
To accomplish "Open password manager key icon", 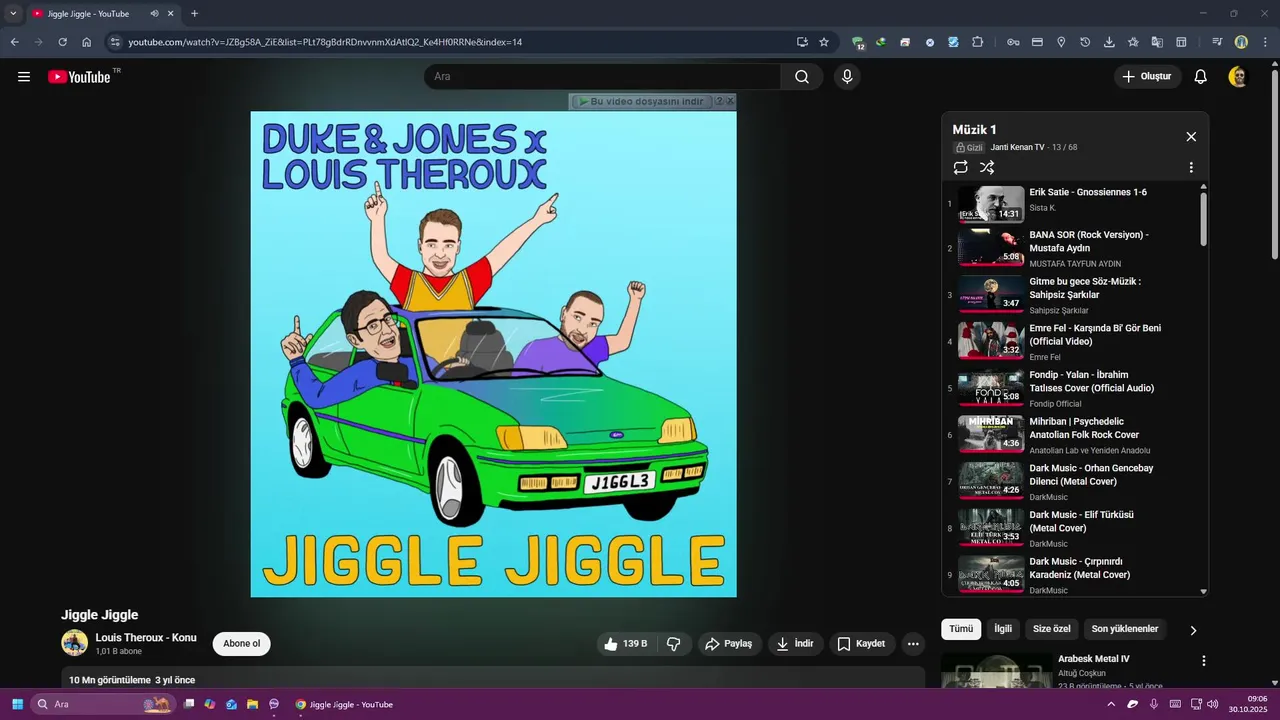I will (x=1013, y=42).
